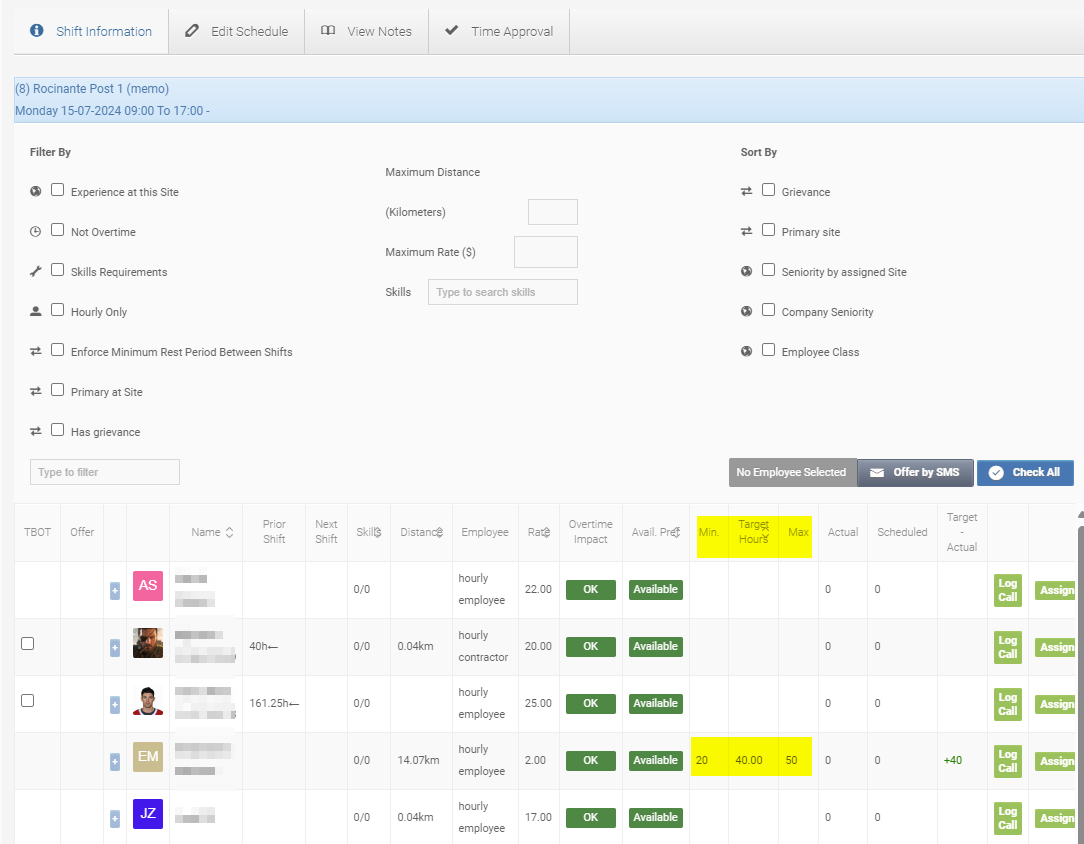
Task: Enable the Not Overtime filter checkbox
Action: (57, 229)
